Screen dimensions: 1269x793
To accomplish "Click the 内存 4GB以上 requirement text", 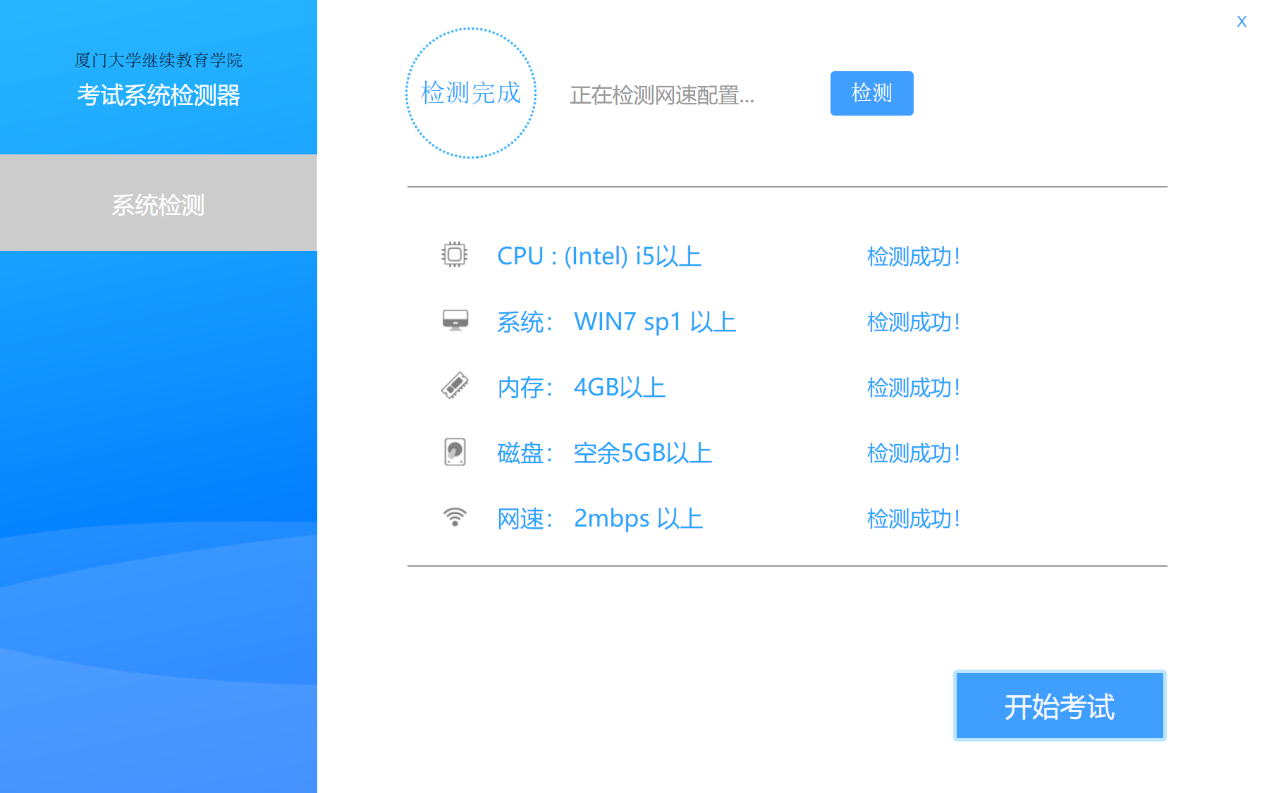I will (581, 387).
